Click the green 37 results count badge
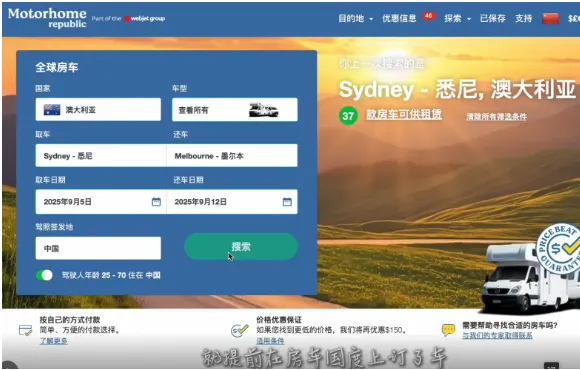Screen dimensions: 580x370 click(x=348, y=116)
